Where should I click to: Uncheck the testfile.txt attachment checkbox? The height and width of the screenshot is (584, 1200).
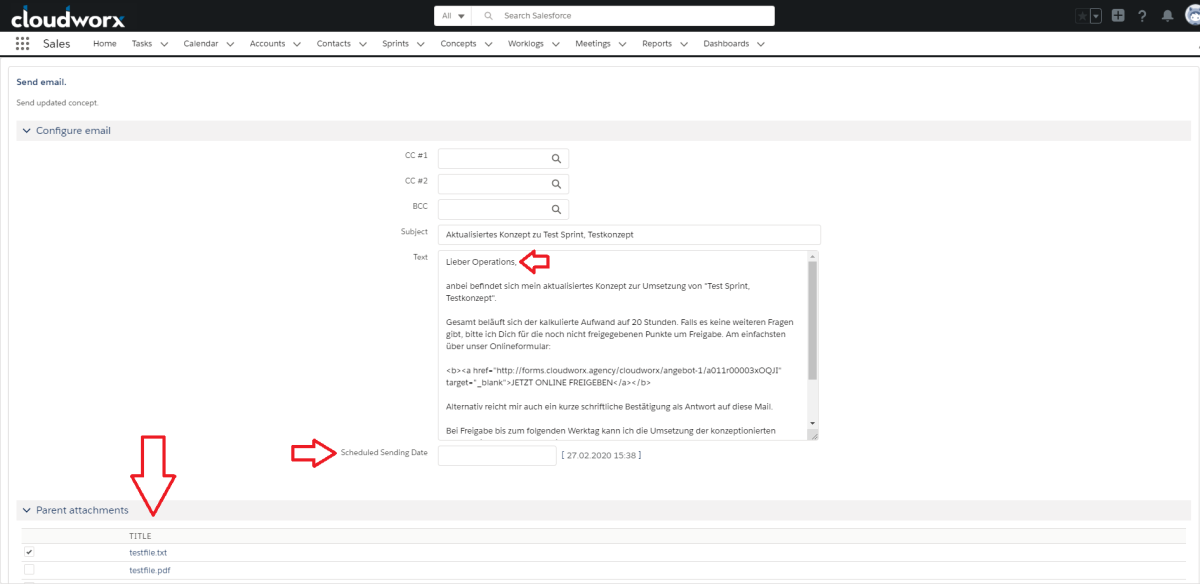(x=29, y=551)
